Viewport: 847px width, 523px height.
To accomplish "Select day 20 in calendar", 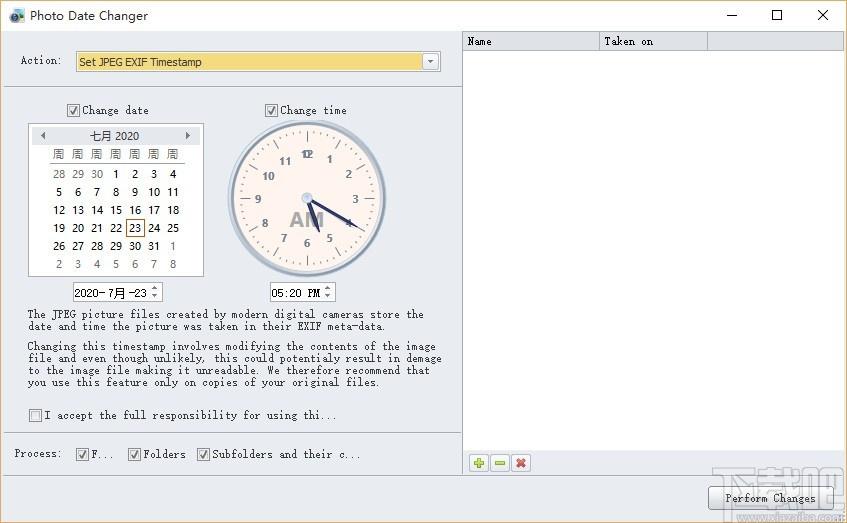I will (x=78, y=228).
